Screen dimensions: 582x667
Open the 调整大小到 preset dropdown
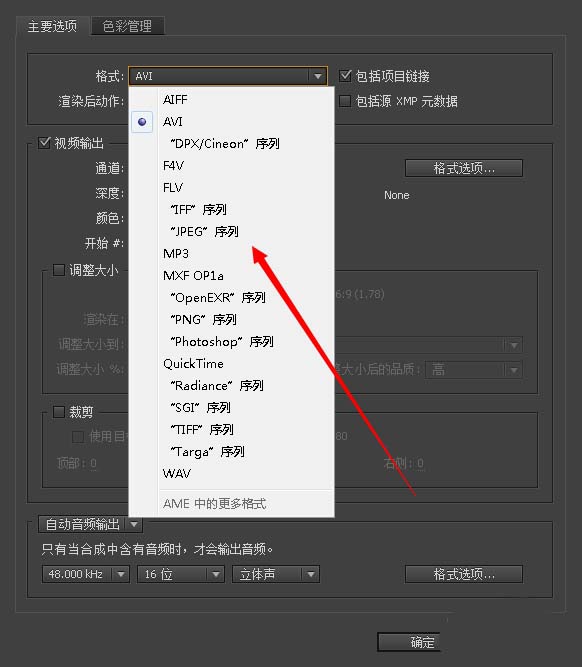click(x=429, y=345)
